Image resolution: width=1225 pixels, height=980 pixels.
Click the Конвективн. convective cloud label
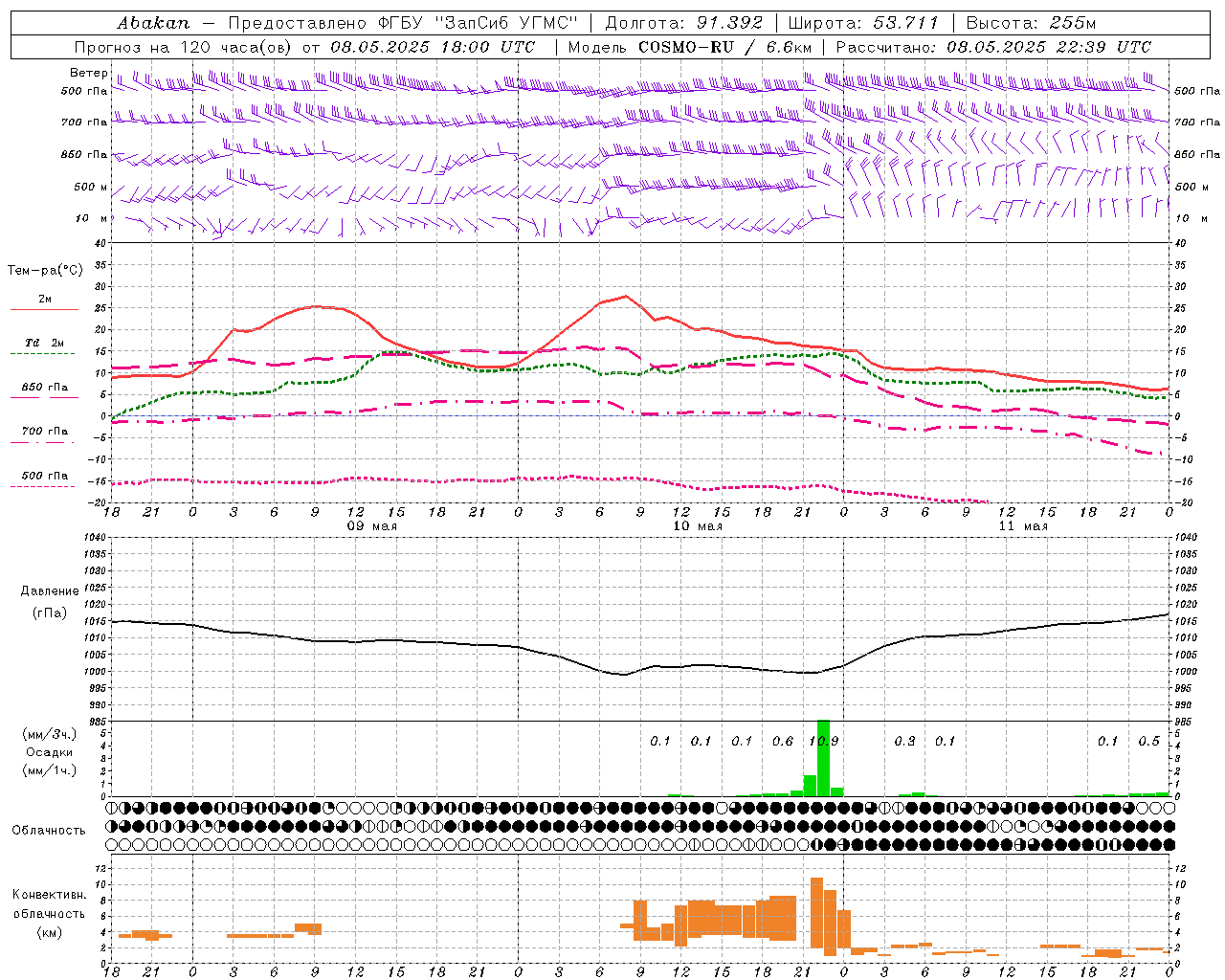[50, 895]
